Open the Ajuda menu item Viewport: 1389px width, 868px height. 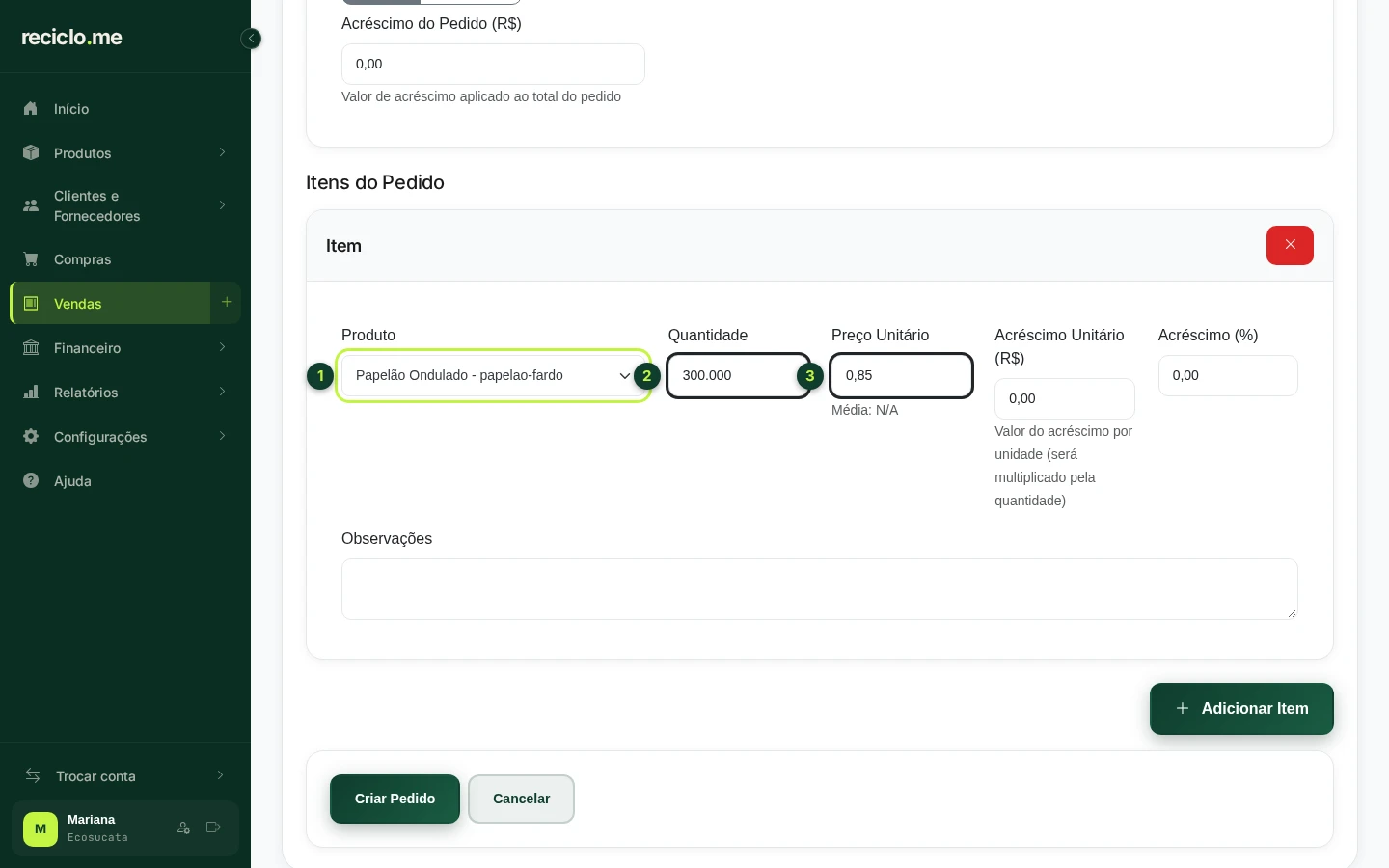tap(125, 481)
